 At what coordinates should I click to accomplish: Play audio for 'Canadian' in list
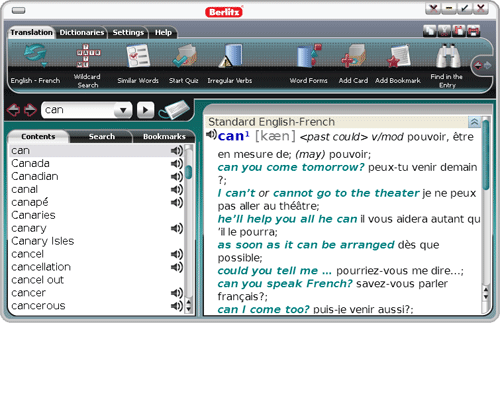tap(177, 176)
